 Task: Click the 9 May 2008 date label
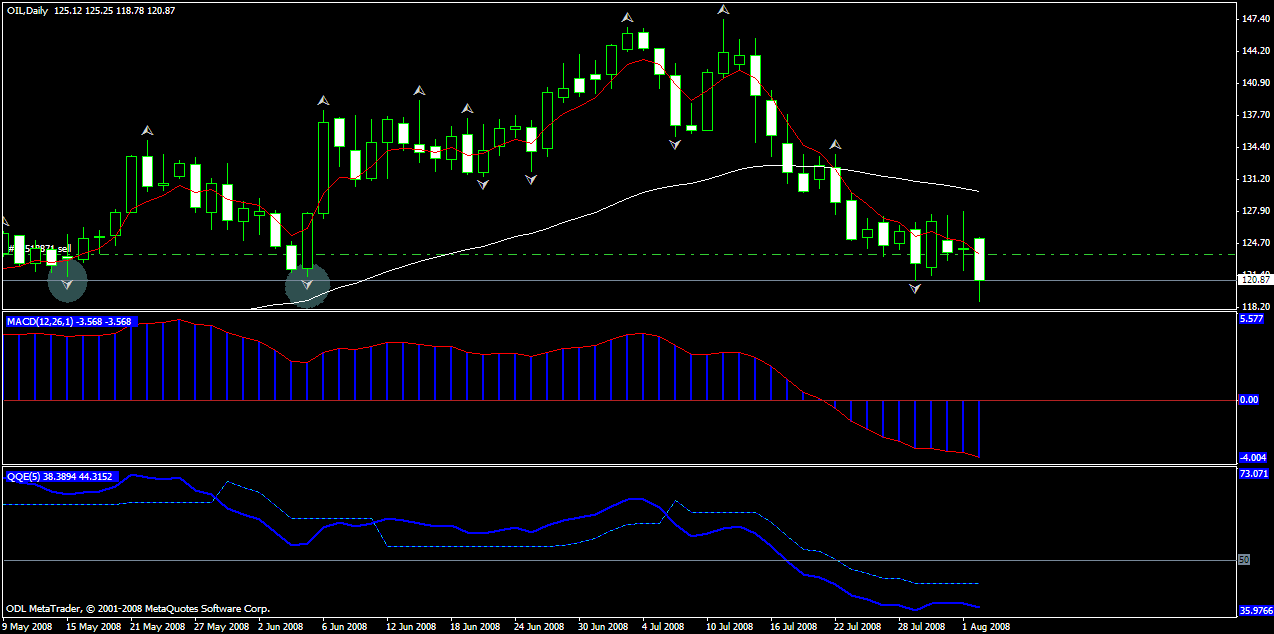click(29, 627)
